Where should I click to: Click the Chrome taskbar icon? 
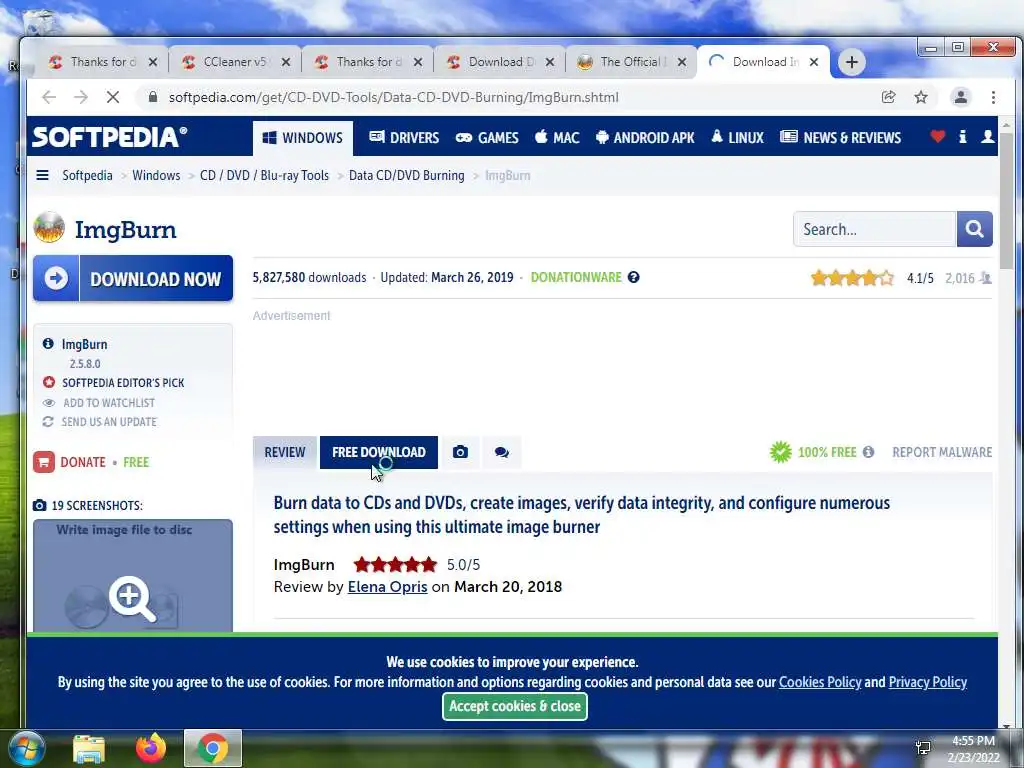click(x=213, y=748)
